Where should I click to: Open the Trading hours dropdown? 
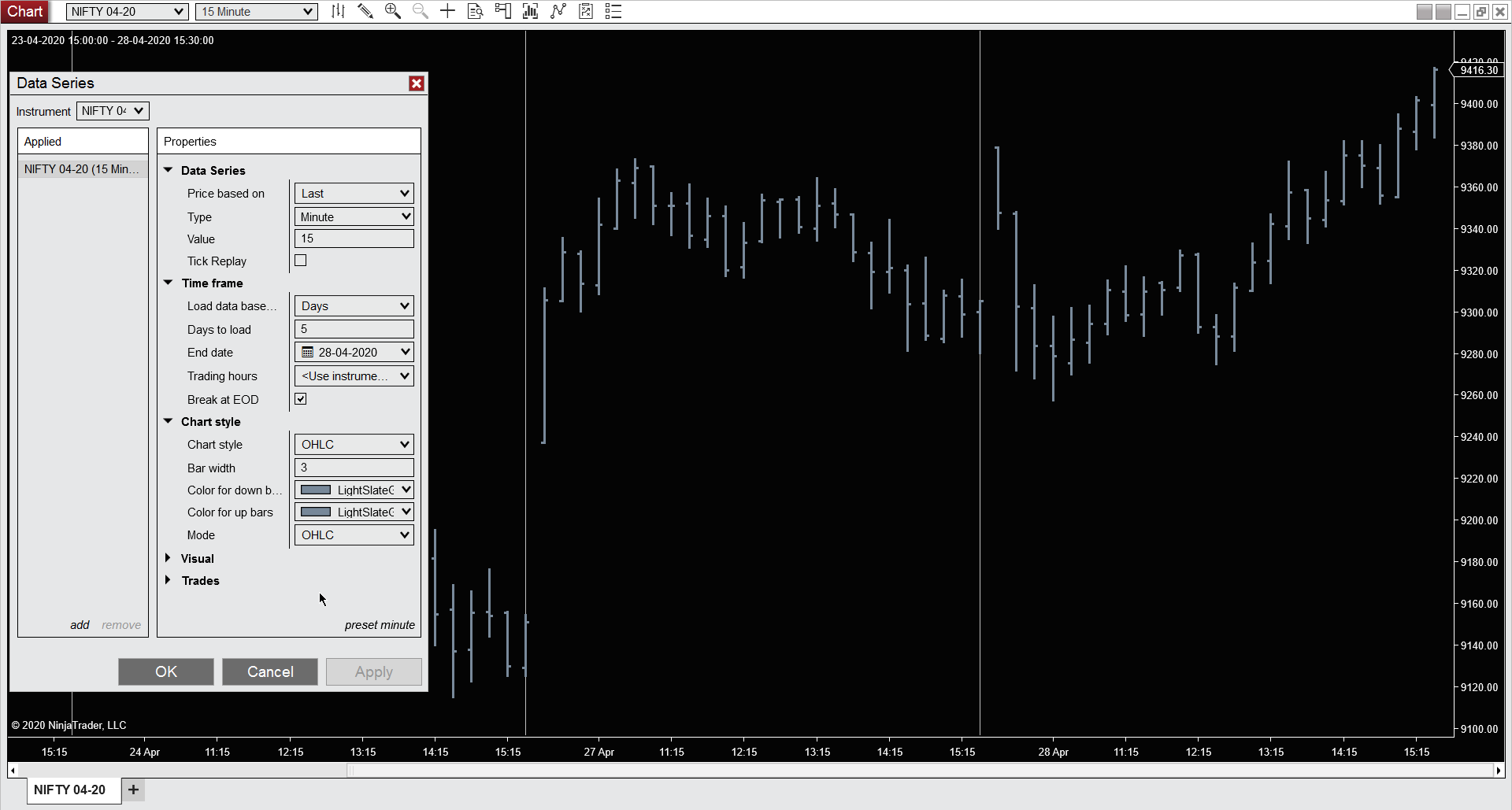[x=354, y=375]
